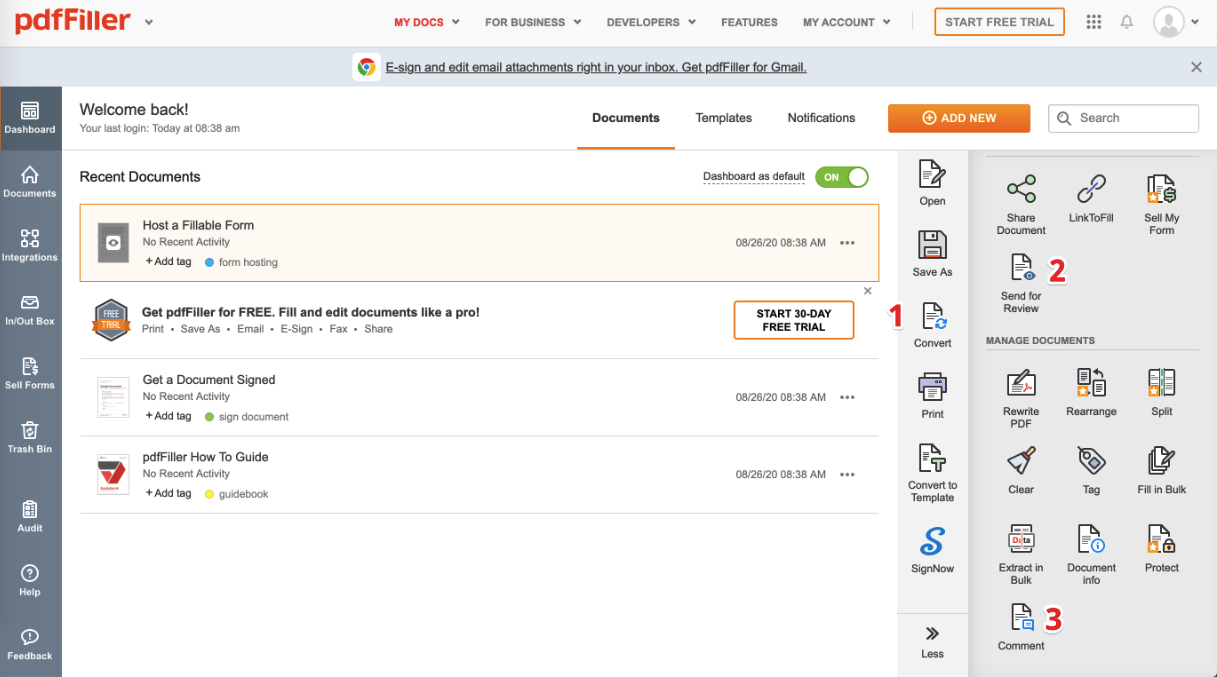Open the Rewrite PDF tool
The image size is (1217, 677).
[x=1020, y=384]
